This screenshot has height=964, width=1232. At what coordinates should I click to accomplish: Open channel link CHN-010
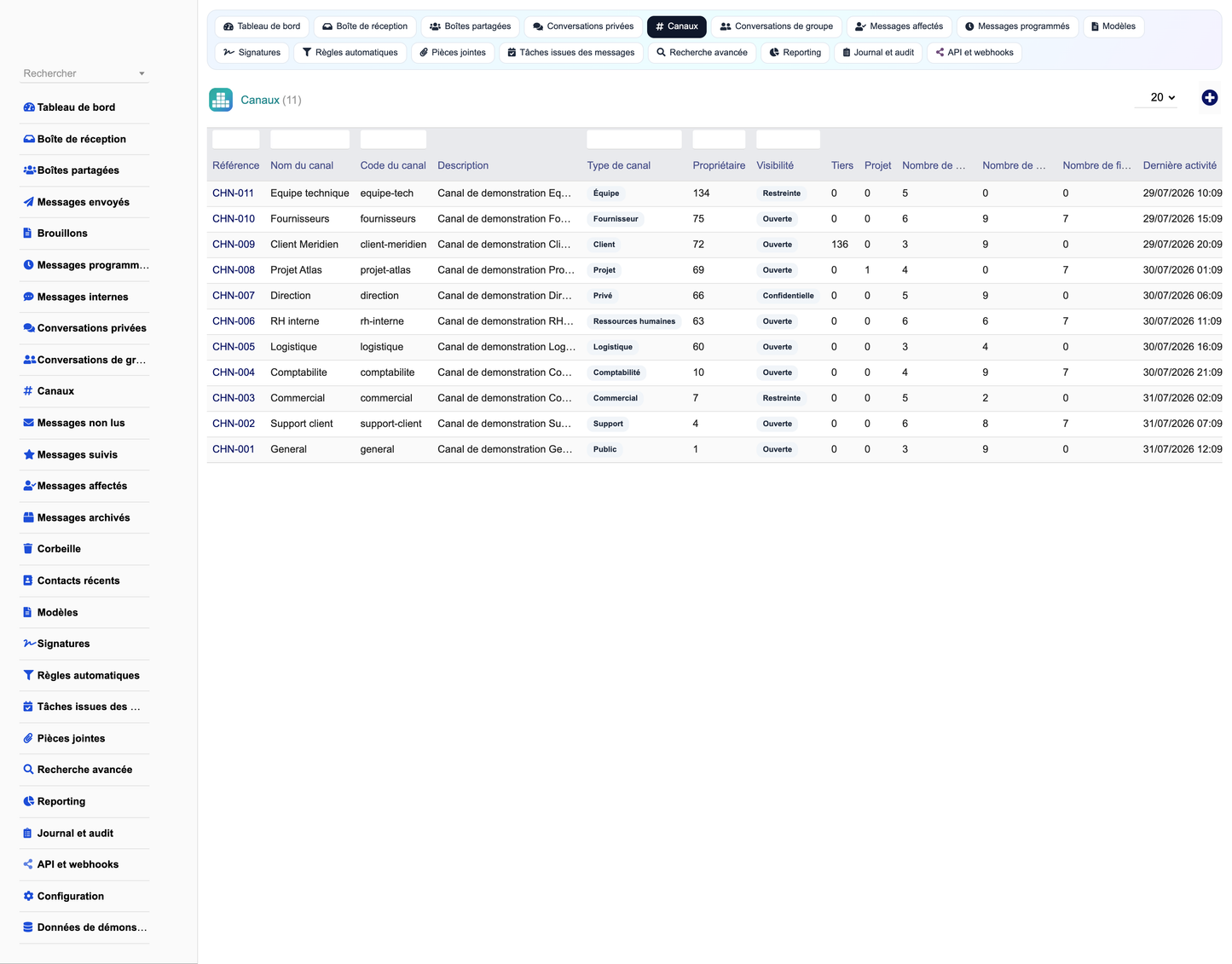(234, 219)
